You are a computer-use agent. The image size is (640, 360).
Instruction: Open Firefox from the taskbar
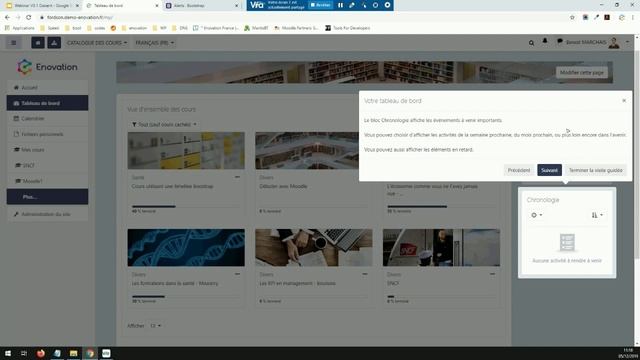(40, 353)
